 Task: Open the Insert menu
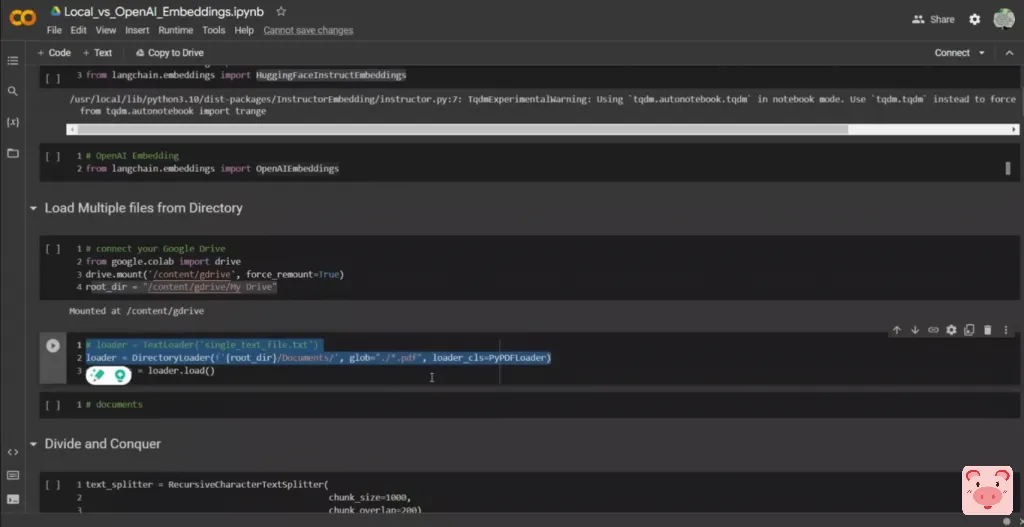(137, 30)
